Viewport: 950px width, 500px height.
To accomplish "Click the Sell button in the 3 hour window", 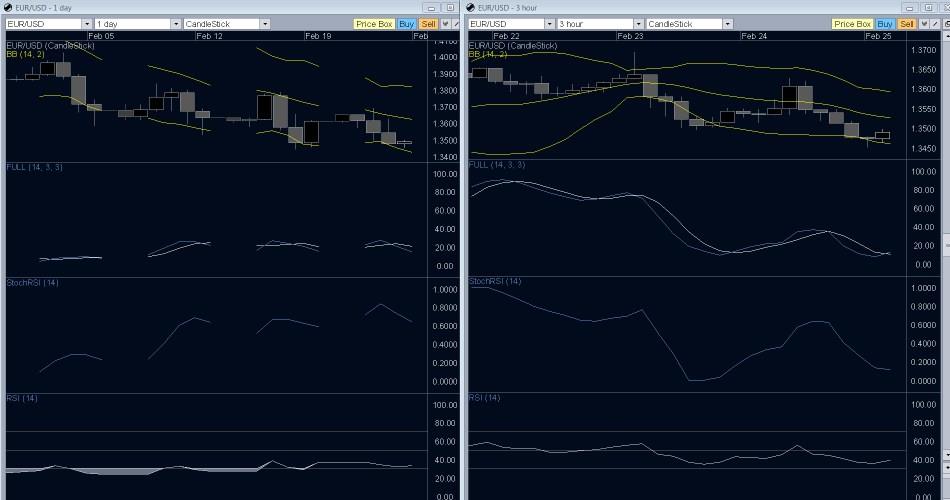I will point(907,24).
